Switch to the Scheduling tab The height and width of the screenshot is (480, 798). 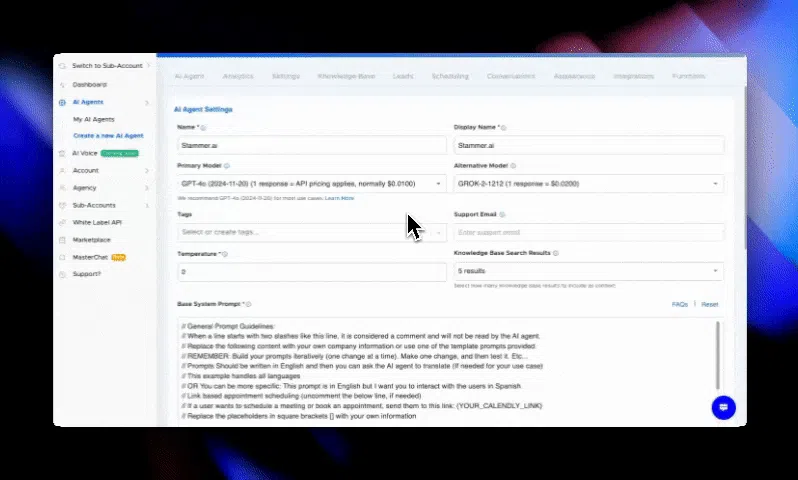click(x=450, y=76)
